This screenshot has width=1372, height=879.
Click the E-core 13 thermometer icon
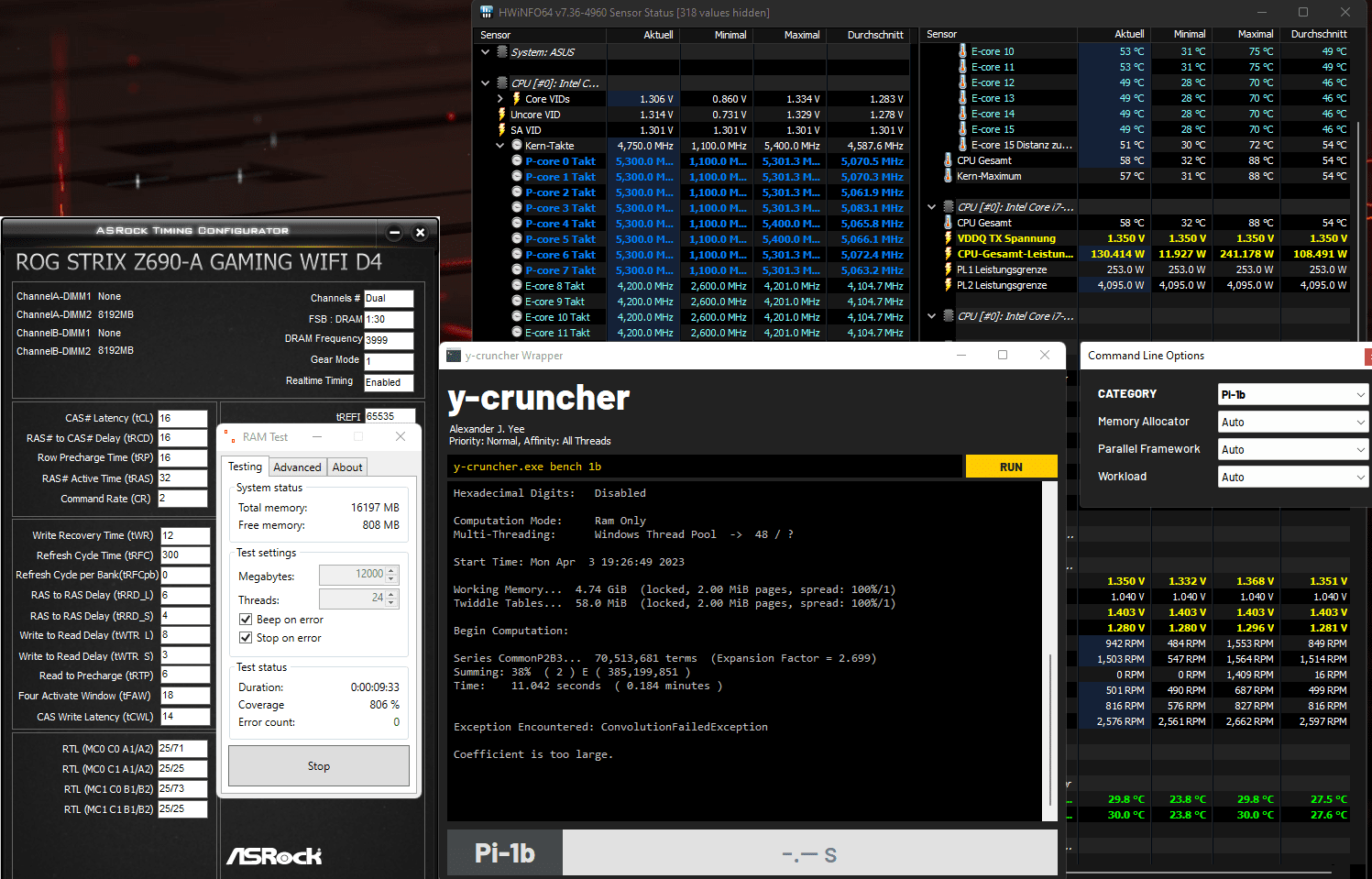pyautogui.click(x=962, y=98)
